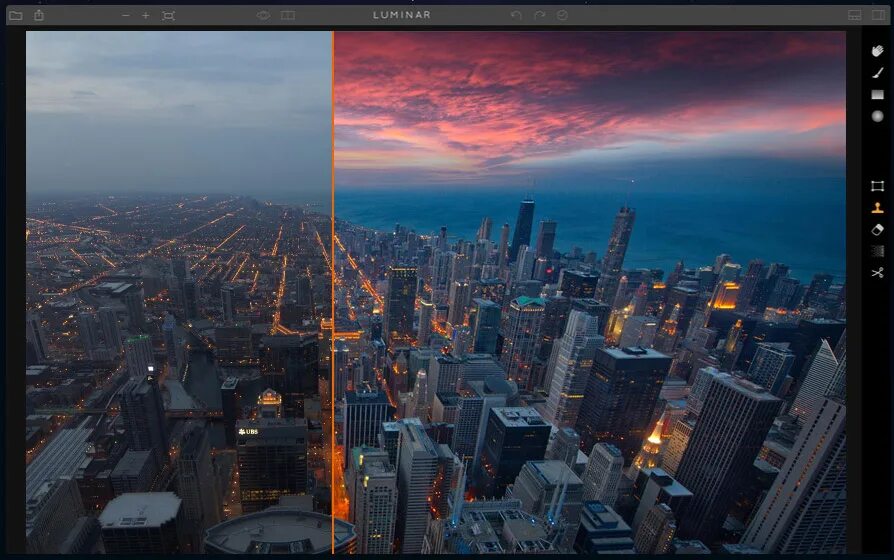Select the Gradient mask tool
This screenshot has width=894, height=560.
pos(877,95)
